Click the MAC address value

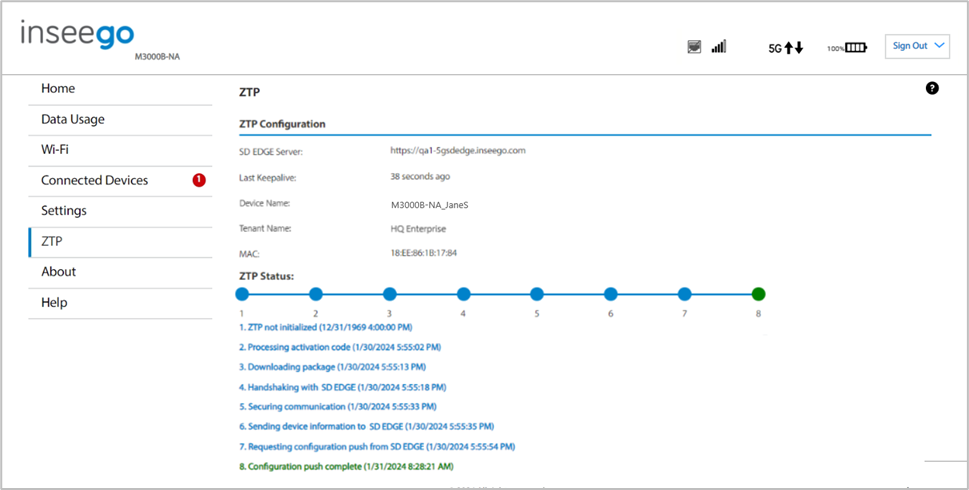[x=423, y=253]
